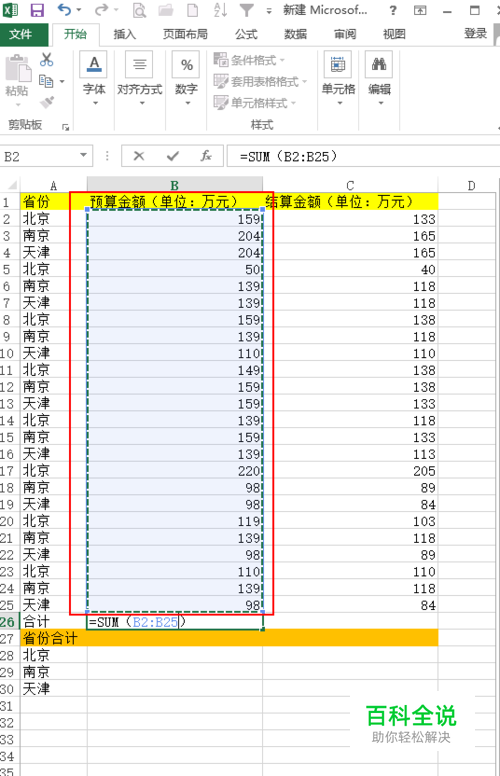This screenshot has height=776, width=500.
Task: Click the Insert Function fx icon
Action: [206, 156]
